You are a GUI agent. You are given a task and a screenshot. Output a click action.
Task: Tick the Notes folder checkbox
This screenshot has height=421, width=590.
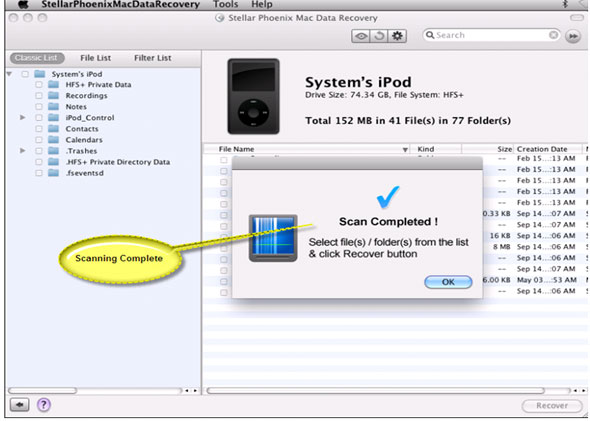[39, 106]
